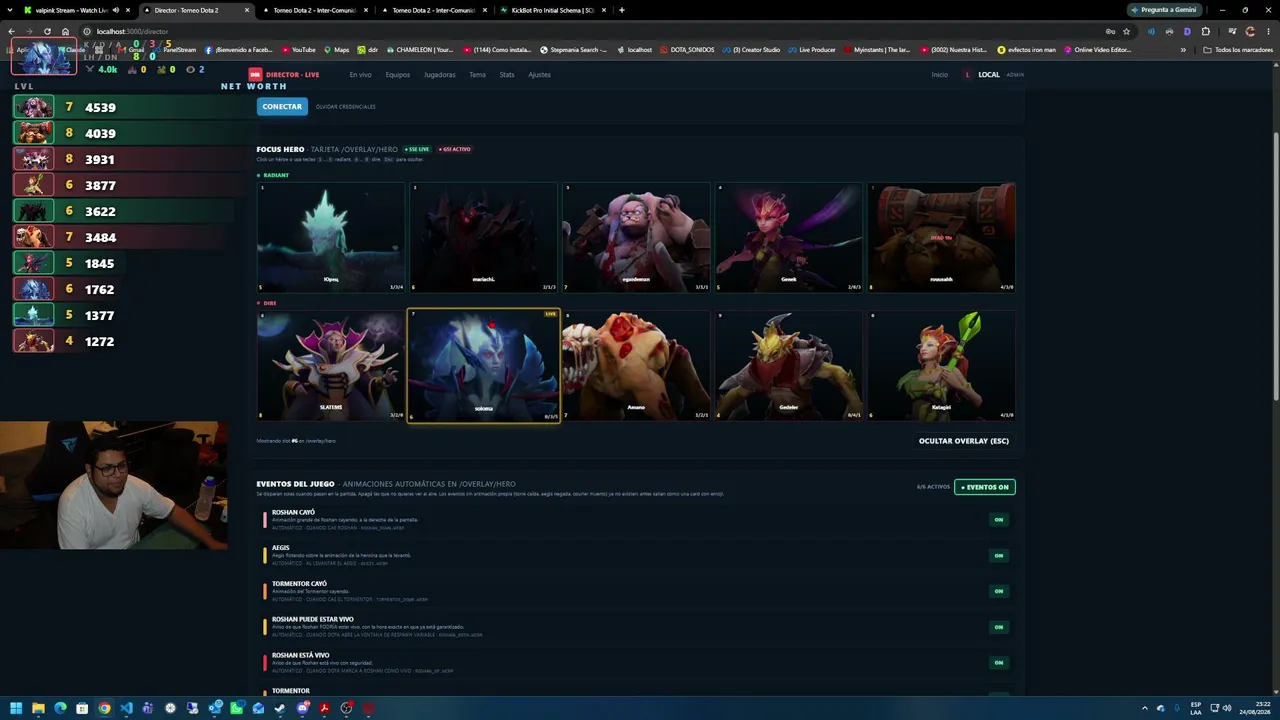The image size is (1280, 720).
Task: Go to the browser home page icon
Action: [65, 31]
